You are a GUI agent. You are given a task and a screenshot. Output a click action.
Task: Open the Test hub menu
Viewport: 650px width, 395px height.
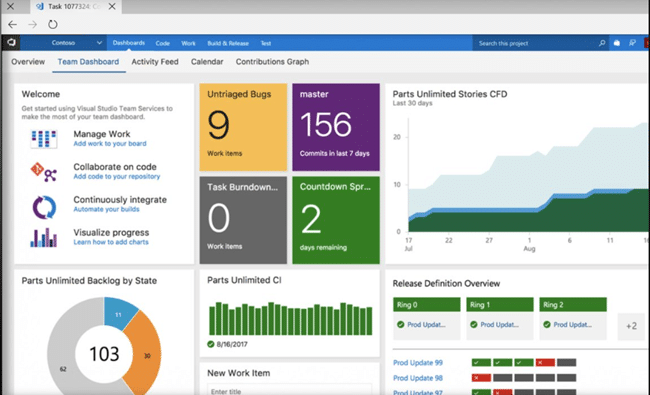click(x=266, y=43)
